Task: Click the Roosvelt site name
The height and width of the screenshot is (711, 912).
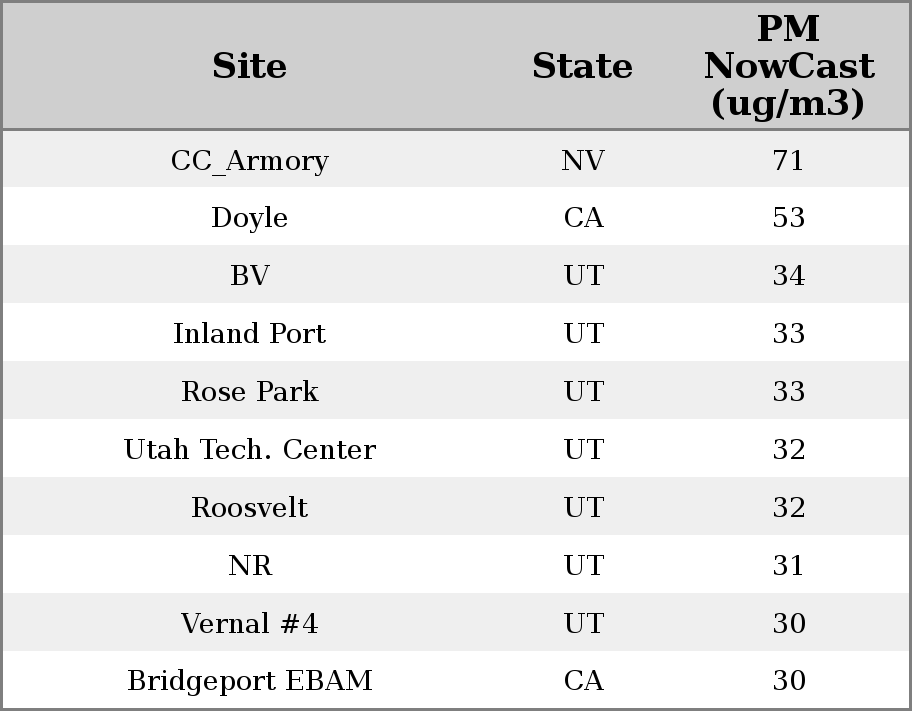Action: pos(249,507)
